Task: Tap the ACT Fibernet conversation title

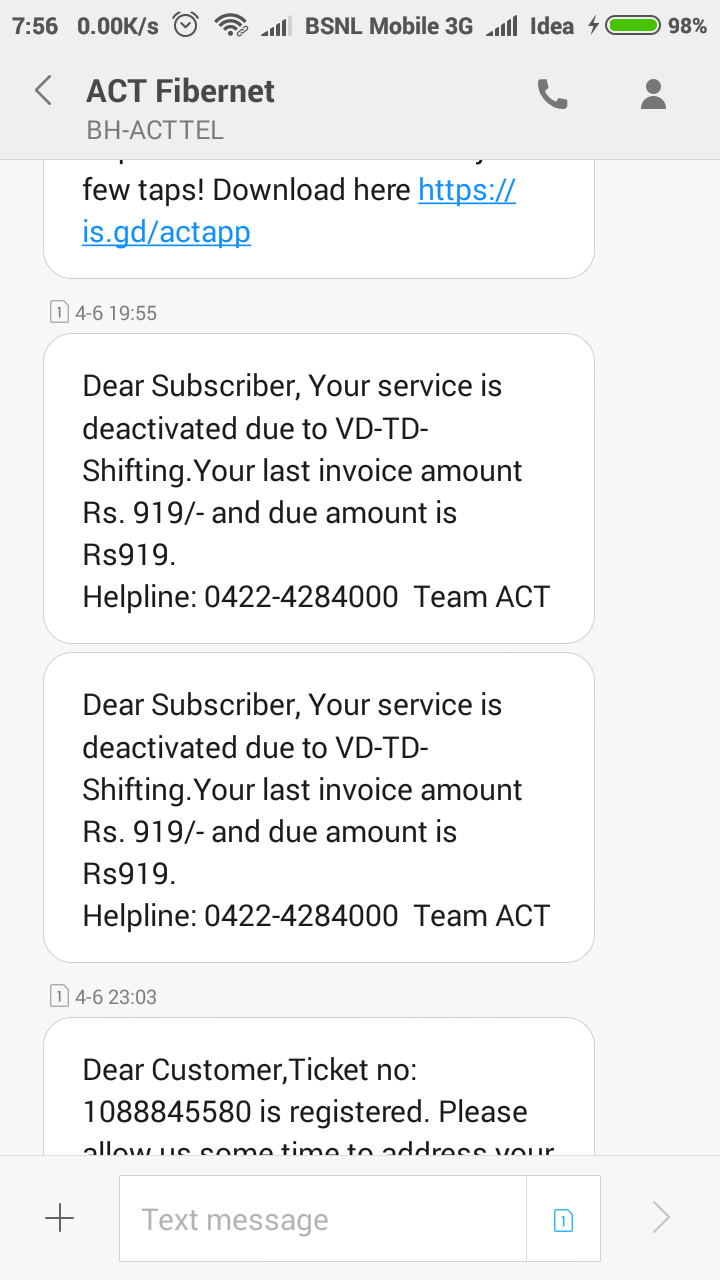Action: (180, 91)
